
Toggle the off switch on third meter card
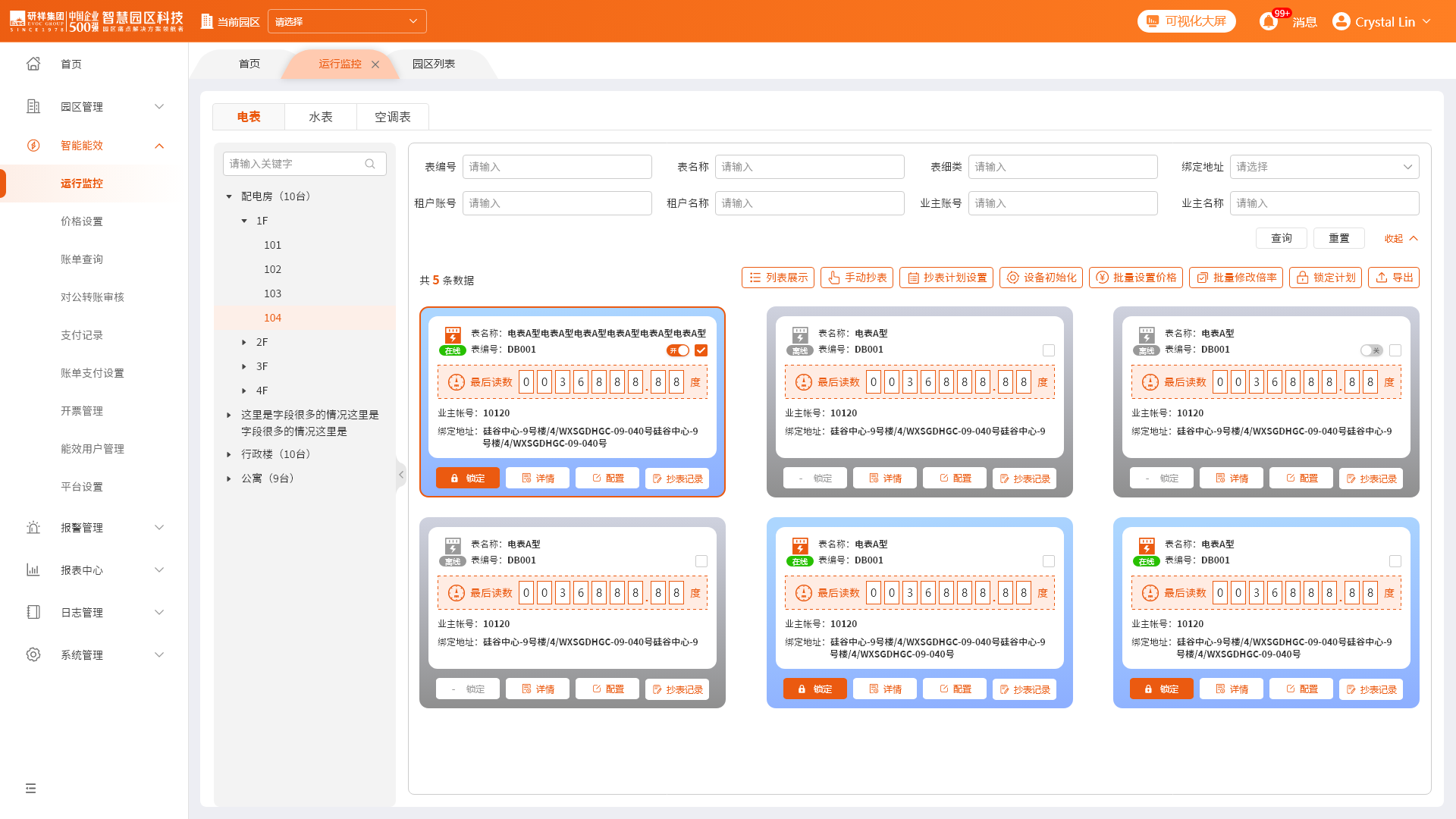coord(1371,350)
